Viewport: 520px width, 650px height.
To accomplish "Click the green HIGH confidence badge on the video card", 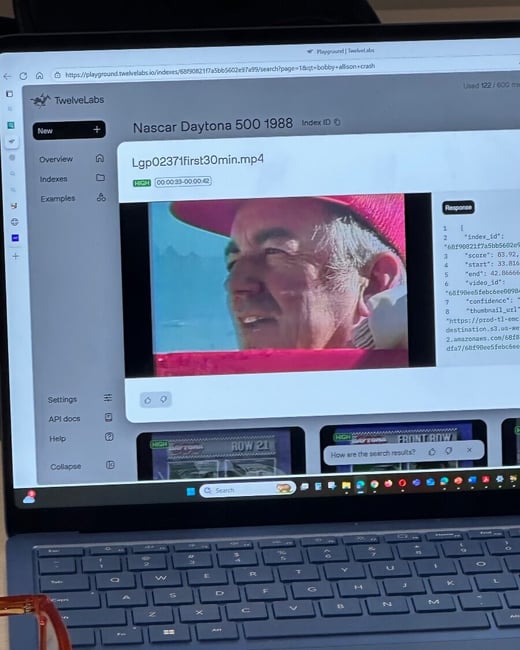I will click(142, 183).
